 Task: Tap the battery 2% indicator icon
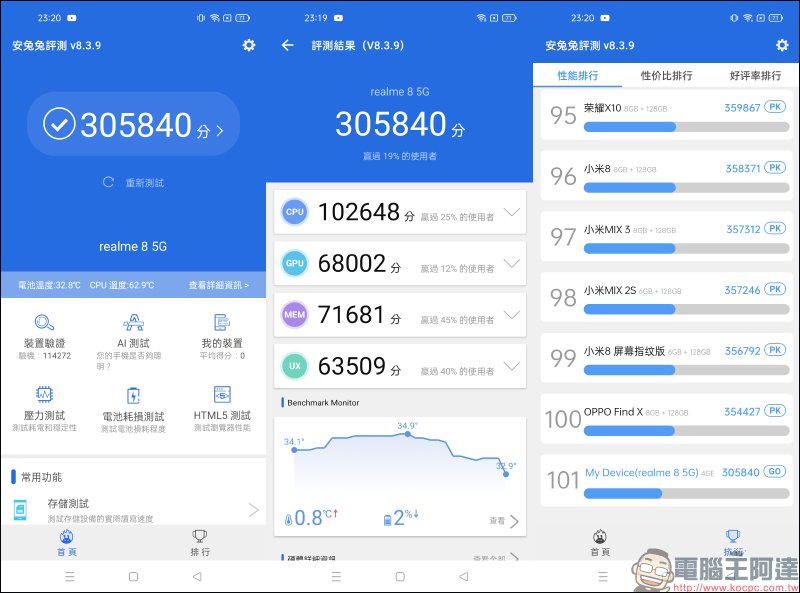[387, 520]
